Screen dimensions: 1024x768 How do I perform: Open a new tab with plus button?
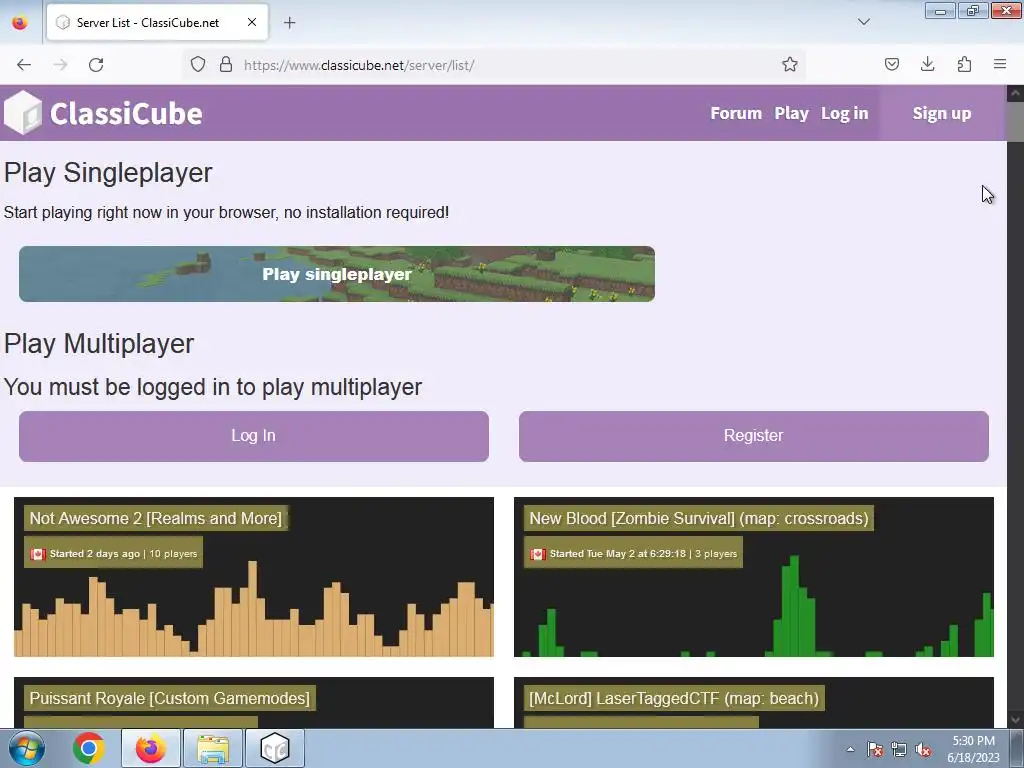click(x=289, y=23)
